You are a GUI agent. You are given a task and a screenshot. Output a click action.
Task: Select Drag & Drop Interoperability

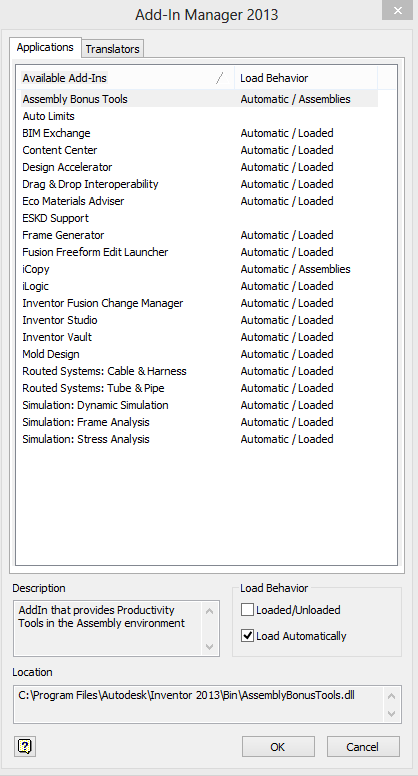[x=198, y=184]
